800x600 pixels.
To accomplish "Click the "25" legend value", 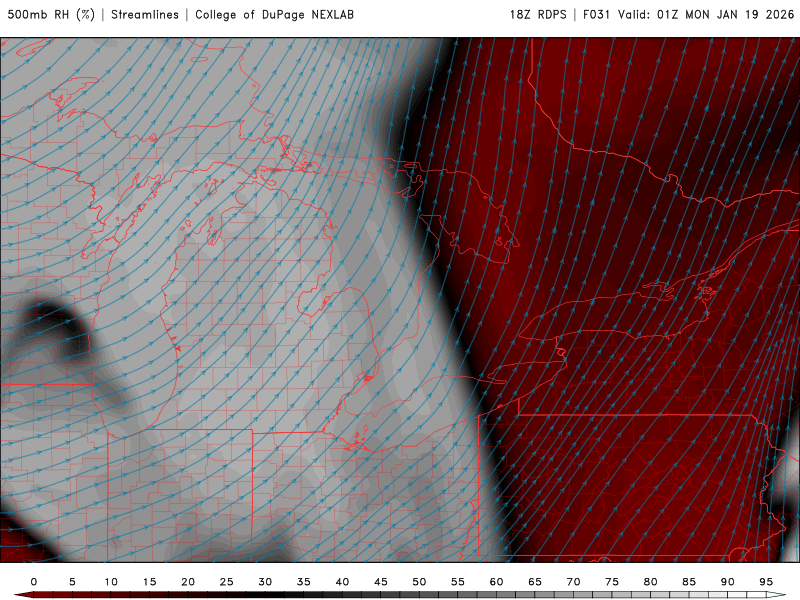I will 227,582.
